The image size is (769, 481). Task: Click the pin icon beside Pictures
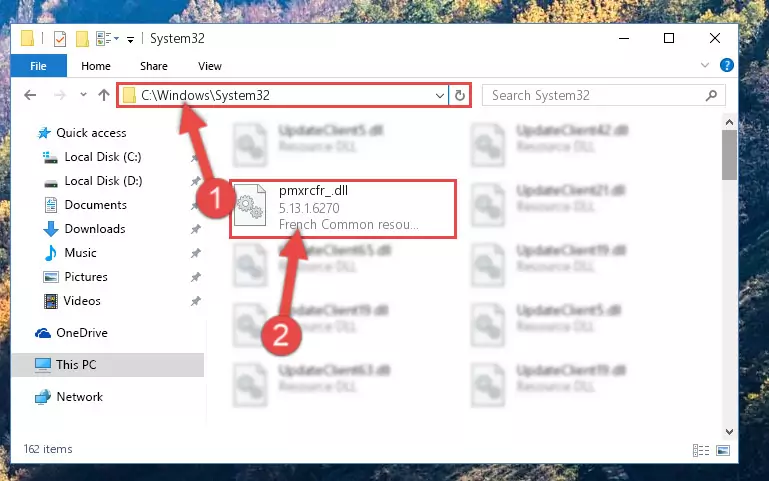tap(196, 277)
